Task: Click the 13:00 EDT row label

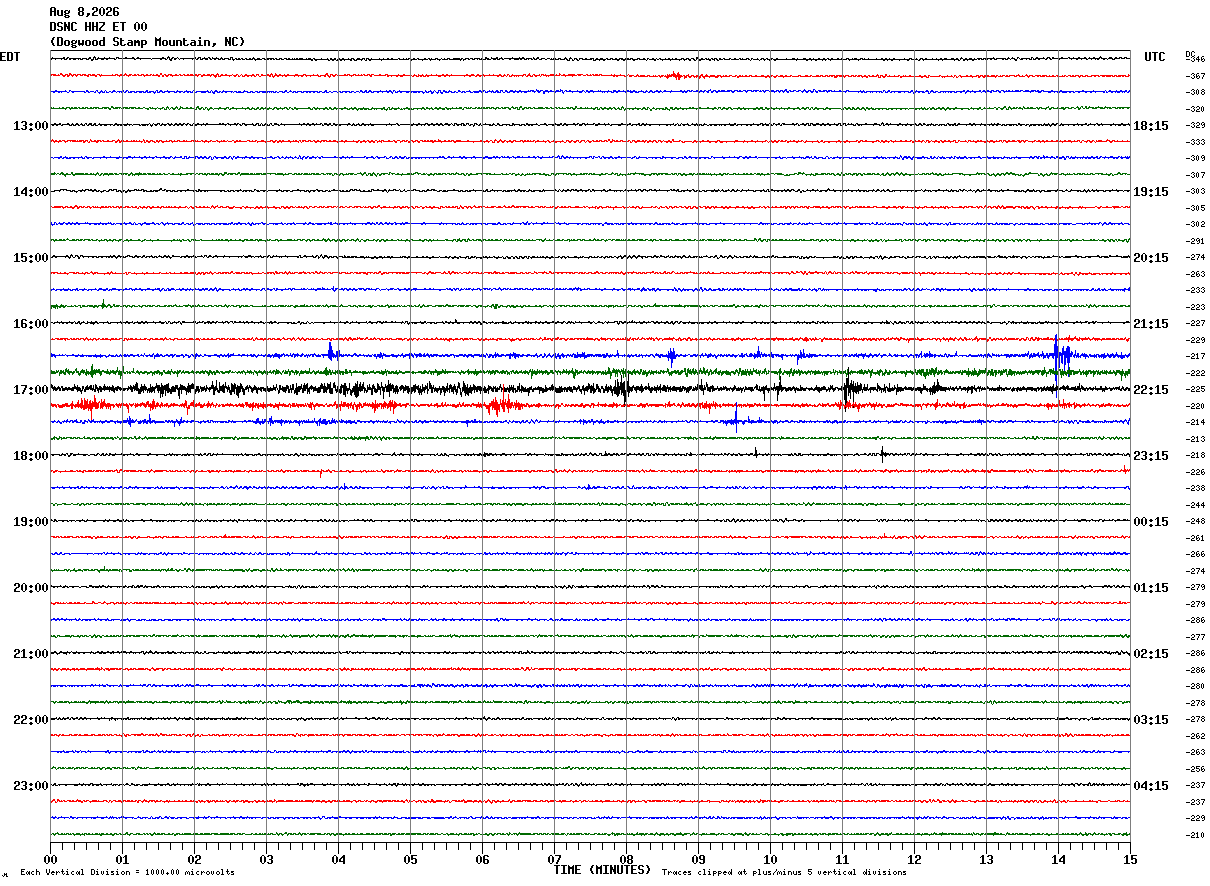Action: (x=30, y=125)
